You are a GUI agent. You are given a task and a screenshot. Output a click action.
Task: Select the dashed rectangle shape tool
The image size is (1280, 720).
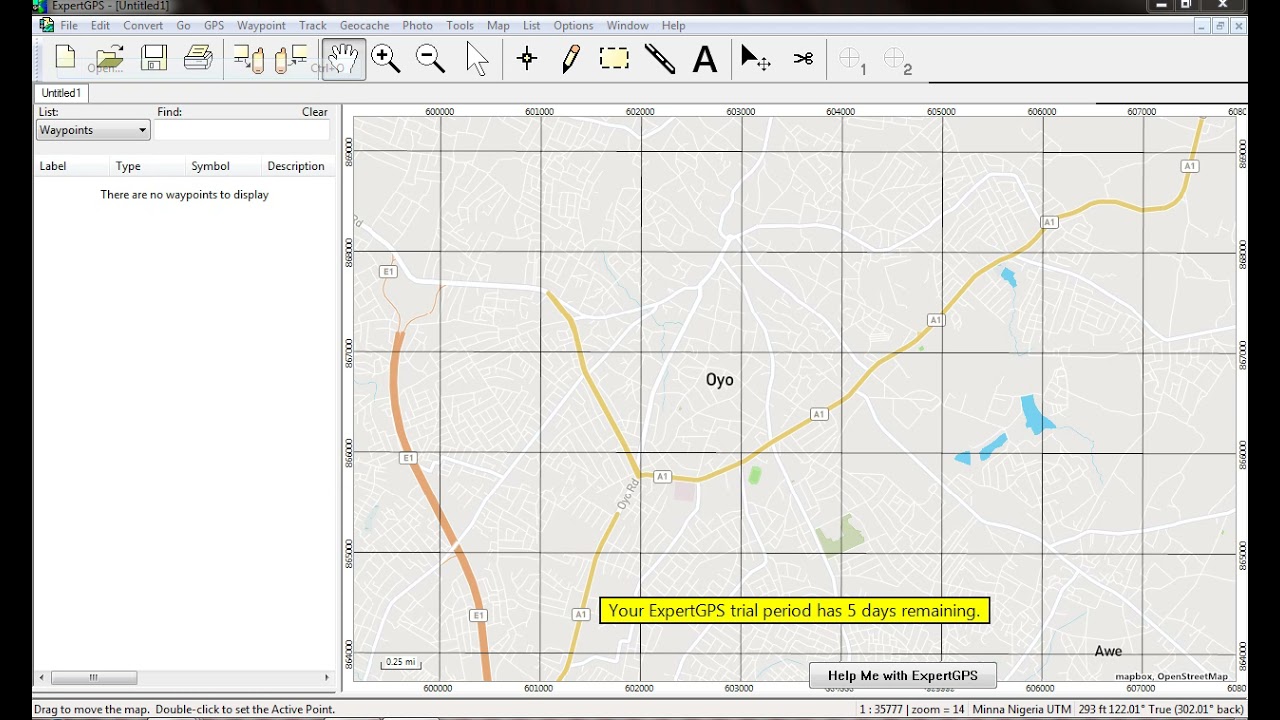(x=614, y=59)
